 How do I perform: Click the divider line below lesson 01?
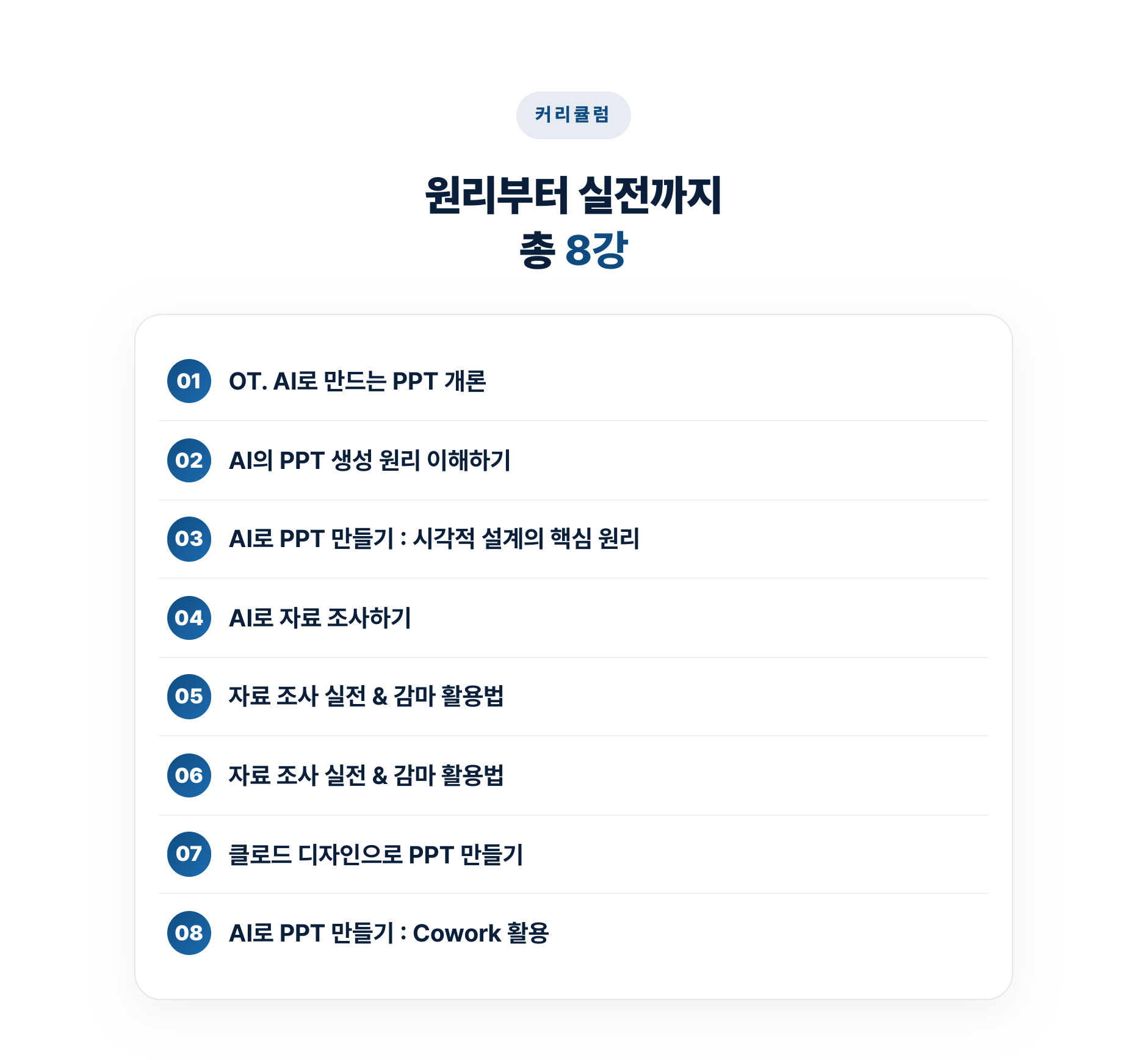tap(574, 421)
